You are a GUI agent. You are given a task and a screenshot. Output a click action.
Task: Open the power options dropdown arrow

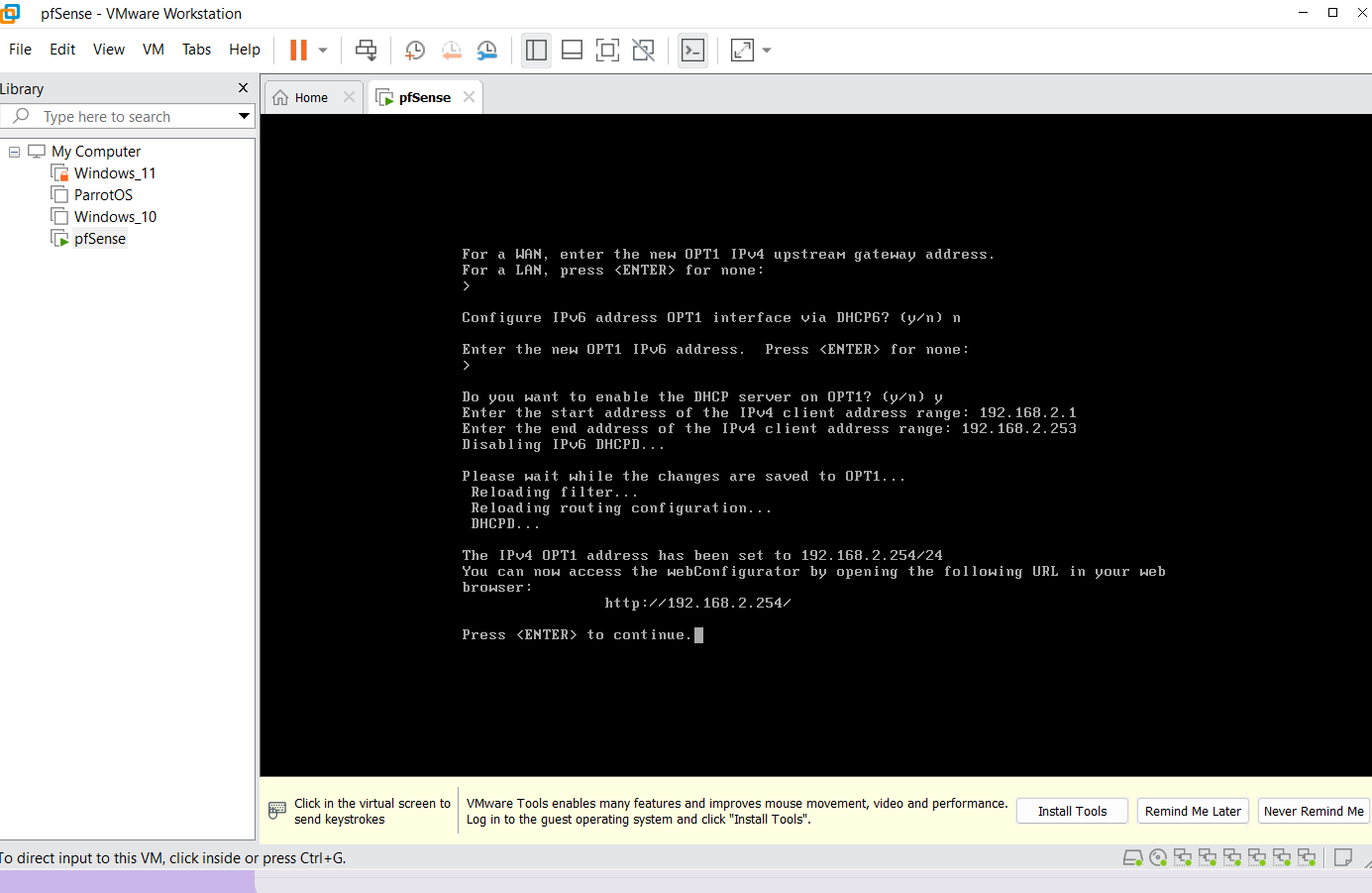coord(323,51)
